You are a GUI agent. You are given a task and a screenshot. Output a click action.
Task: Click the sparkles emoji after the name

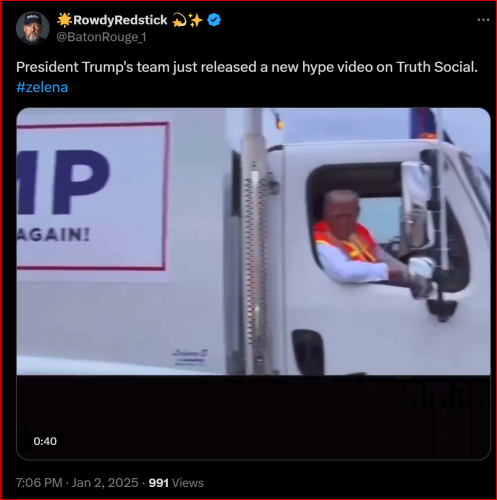[x=196, y=20]
